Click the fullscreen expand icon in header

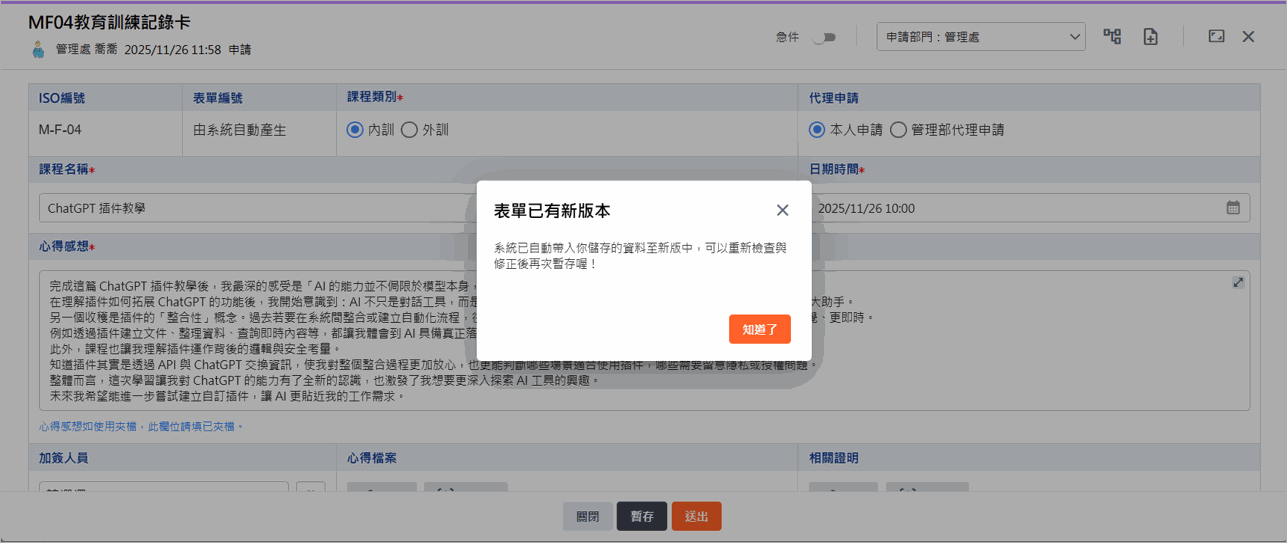pos(1216,36)
